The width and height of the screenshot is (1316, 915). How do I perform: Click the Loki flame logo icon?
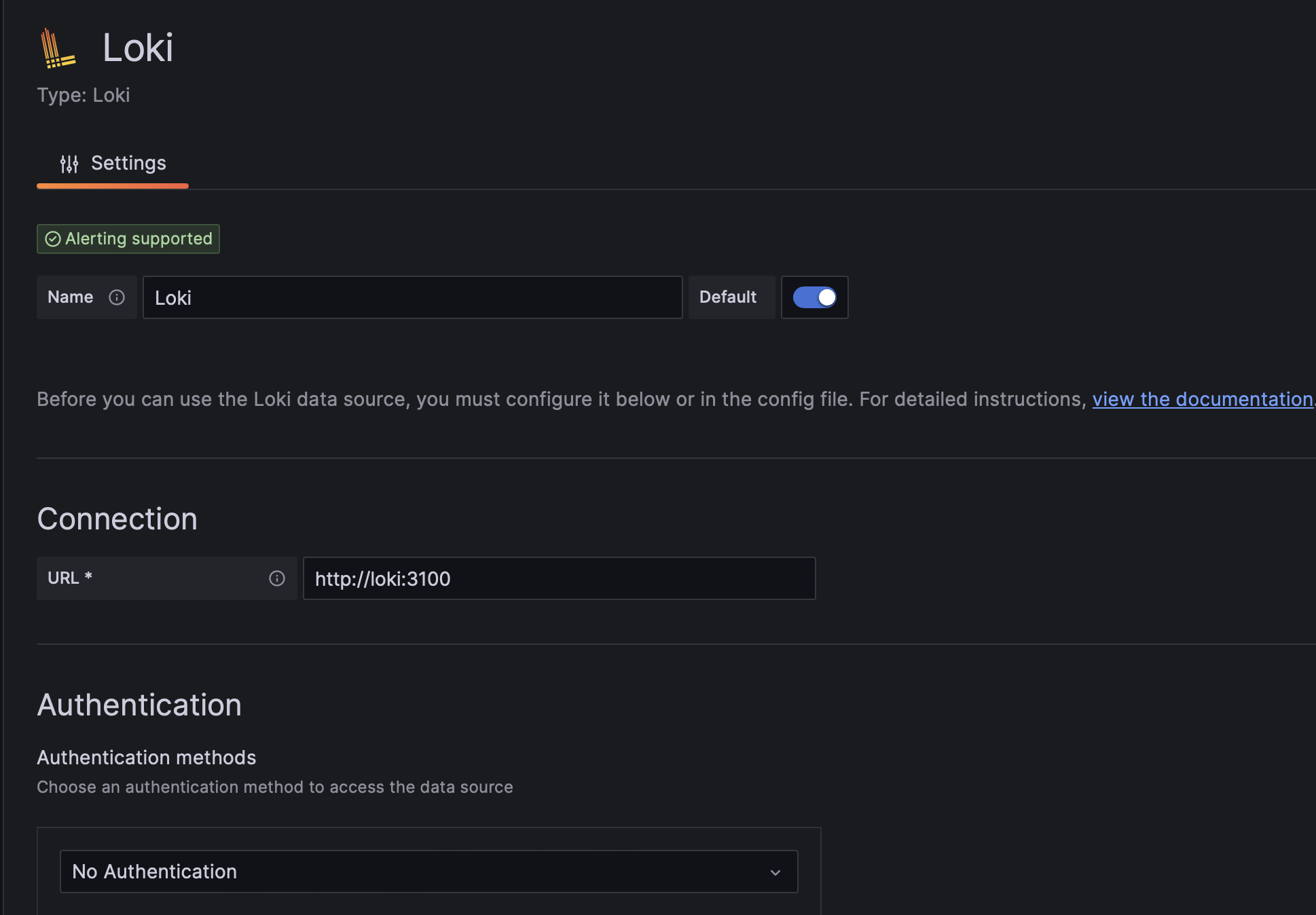click(x=57, y=48)
